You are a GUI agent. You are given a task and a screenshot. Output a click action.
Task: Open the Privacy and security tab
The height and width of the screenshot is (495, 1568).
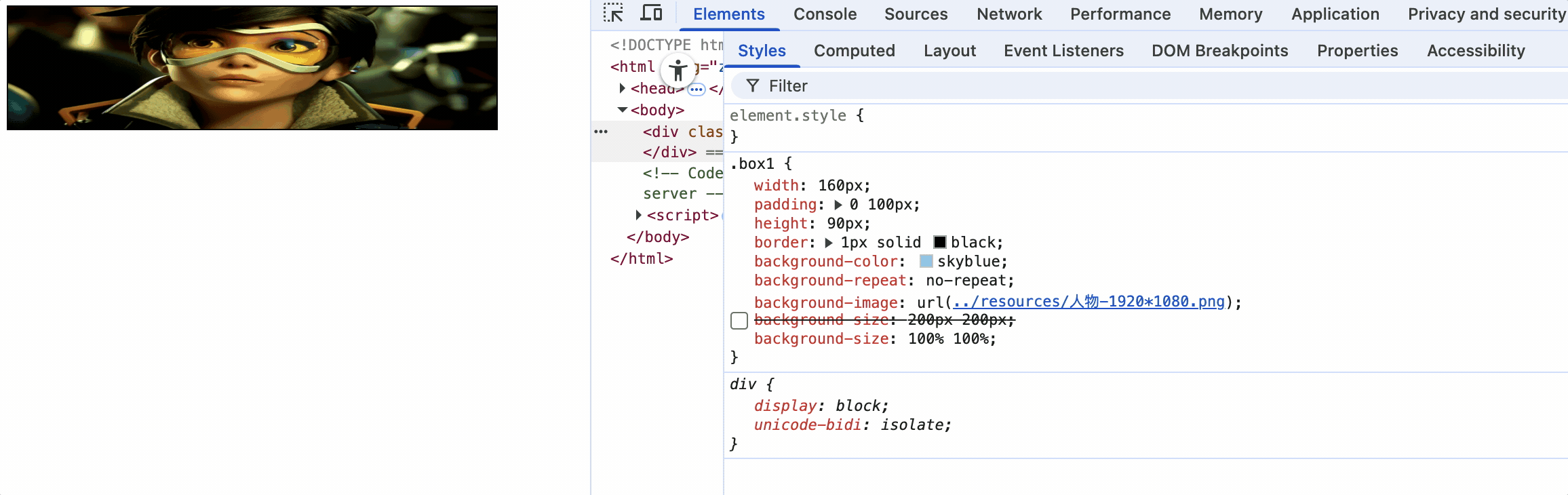pyautogui.click(x=1487, y=14)
